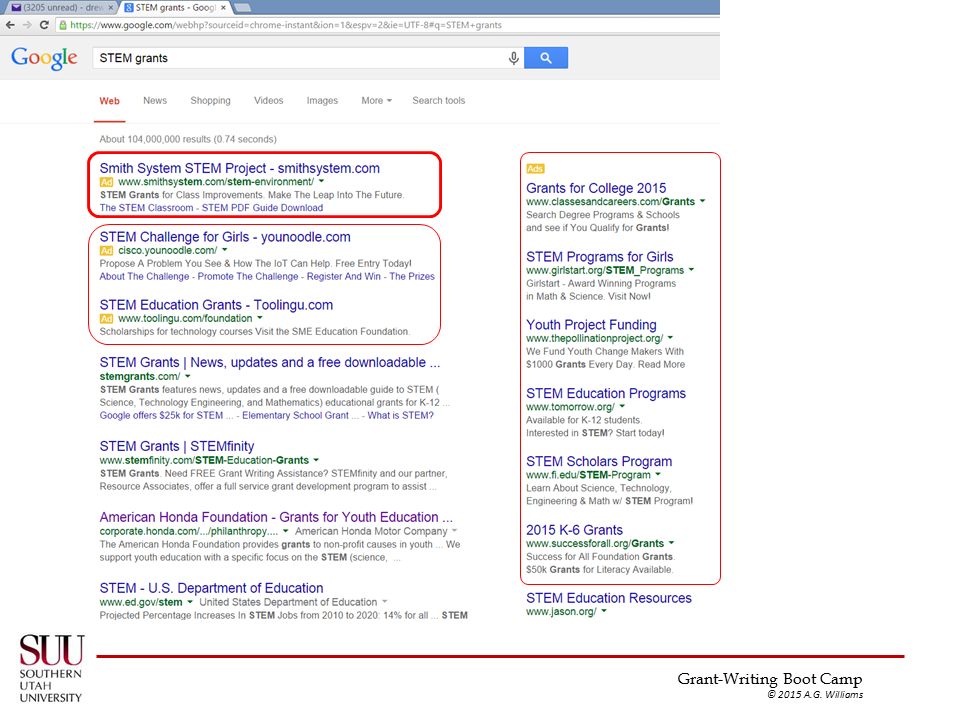This screenshot has height=720, width=960.
Task: Click the microphone voice search icon
Action: (514, 58)
